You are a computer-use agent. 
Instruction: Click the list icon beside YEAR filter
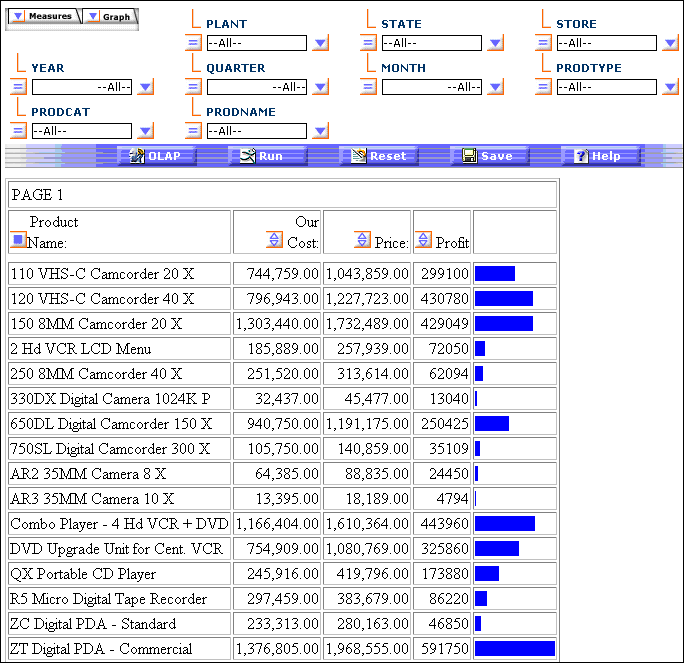pyautogui.click(x=18, y=87)
